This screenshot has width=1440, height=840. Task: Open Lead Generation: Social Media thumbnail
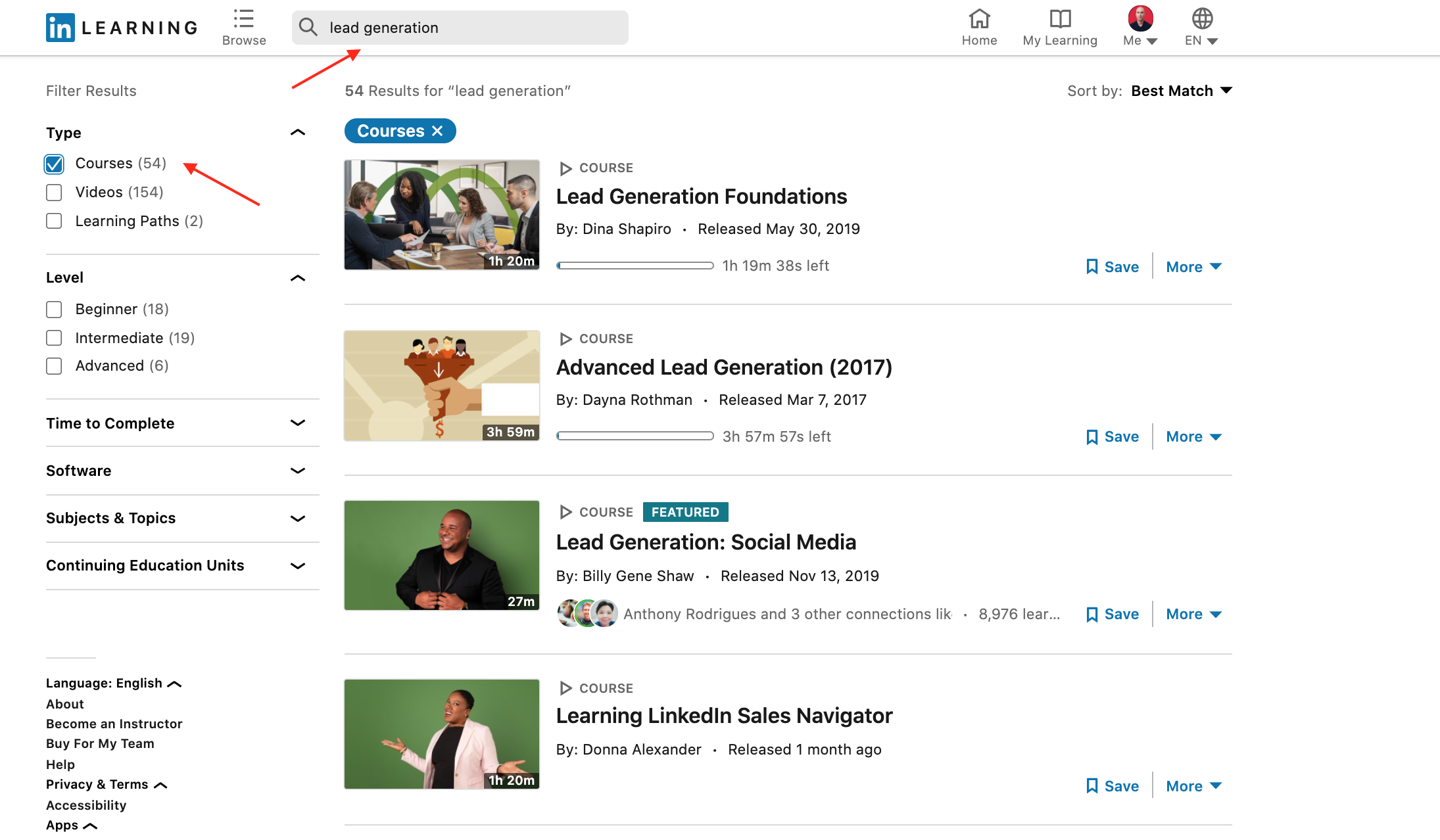[442, 555]
